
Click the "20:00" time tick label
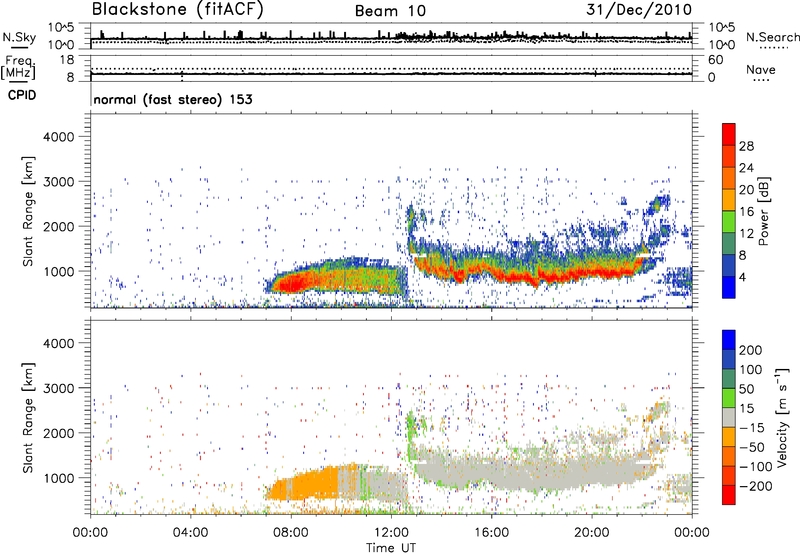point(591,533)
